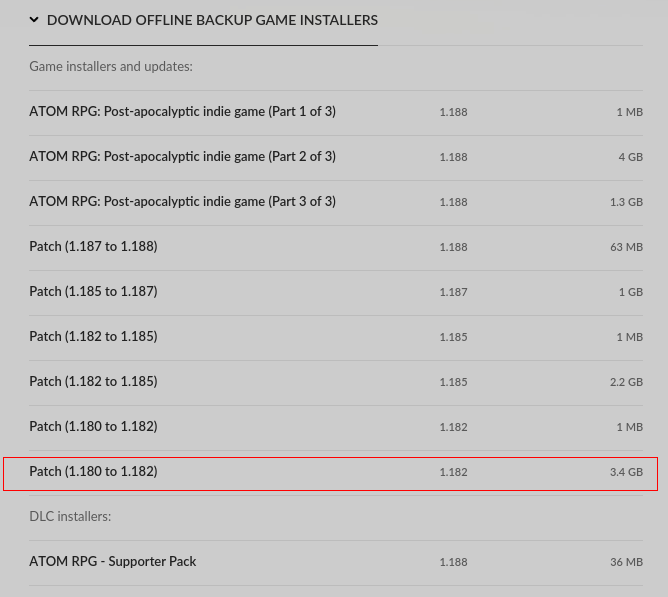The height and width of the screenshot is (597, 668).
Task: Download the 1 MB Patch (1.180 to 1.182)
Action: 336,427
